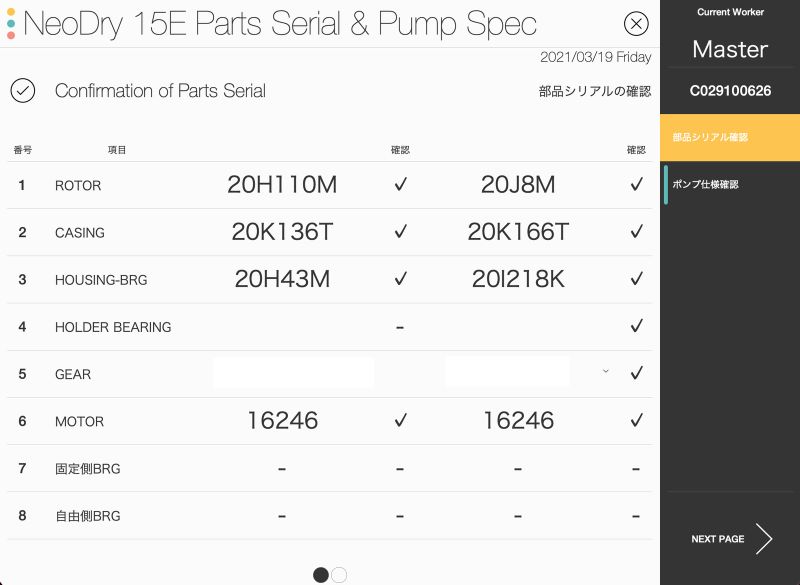Click the 自由側BRG item label
This screenshot has width=800, height=585.
point(88,516)
